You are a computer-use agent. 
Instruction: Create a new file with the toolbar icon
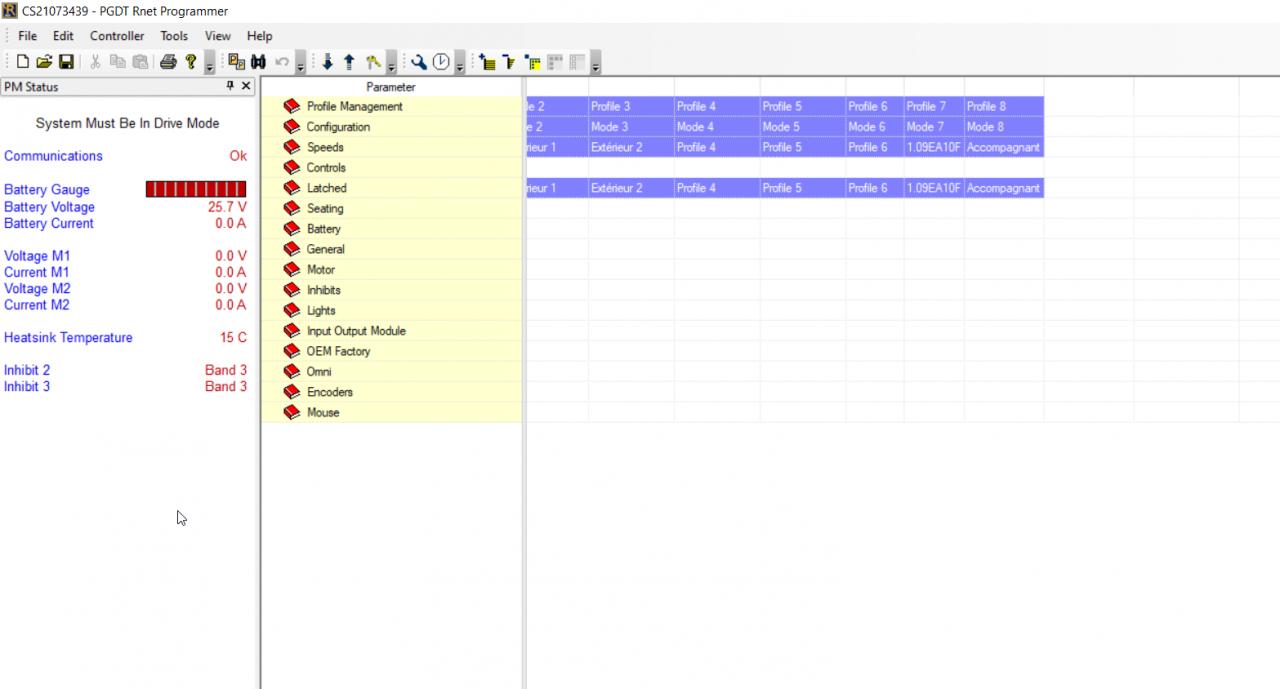coord(22,62)
